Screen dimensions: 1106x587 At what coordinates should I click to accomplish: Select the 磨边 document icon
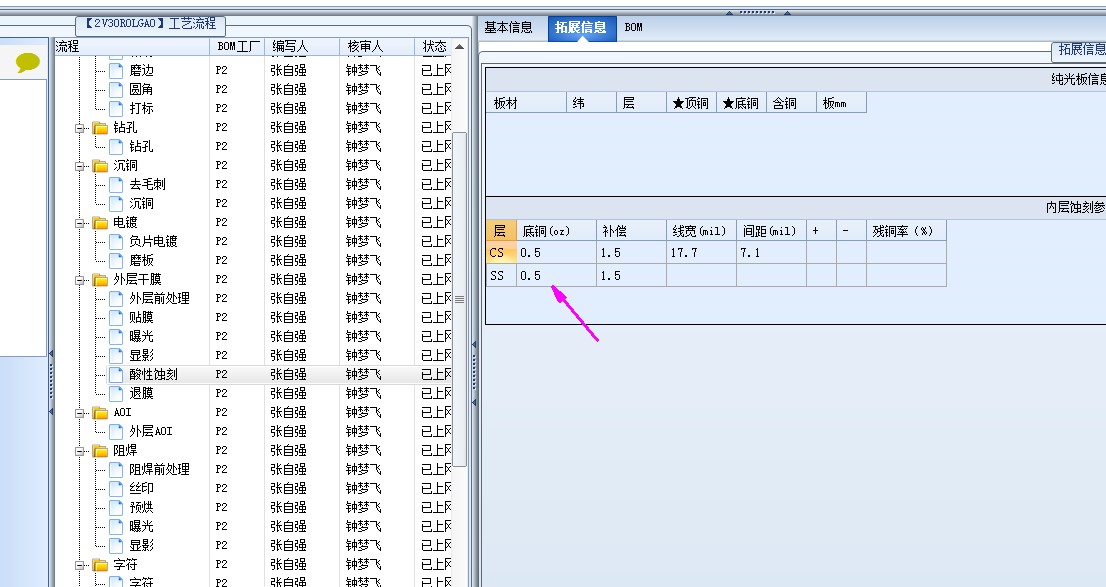tap(116, 71)
